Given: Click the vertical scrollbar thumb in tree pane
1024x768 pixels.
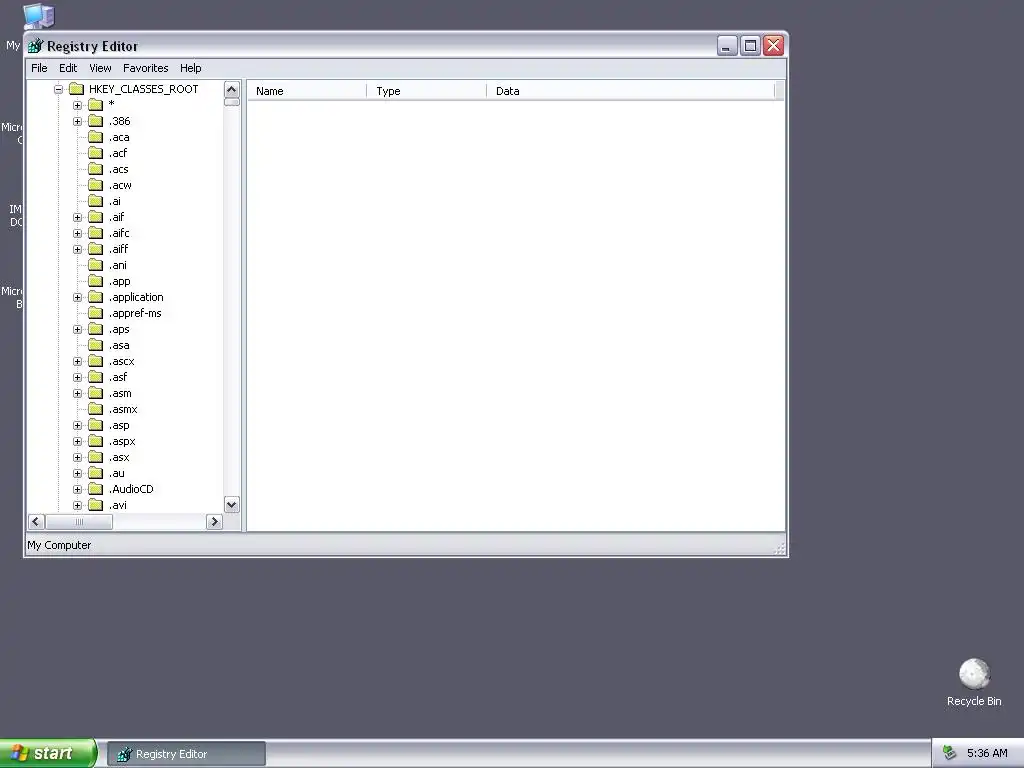Looking at the screenshot, I should pyautogui.click(x=232, y=102).
